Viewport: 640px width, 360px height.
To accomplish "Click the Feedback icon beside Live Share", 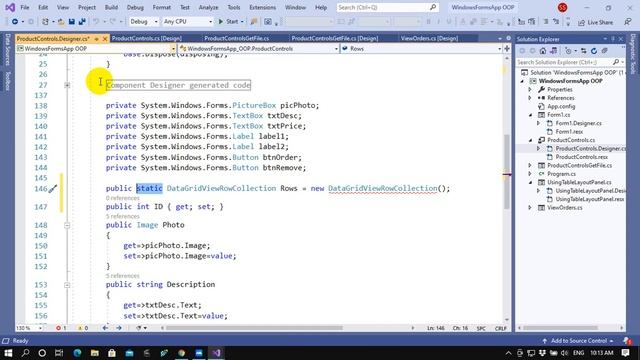I will point(628,22).
